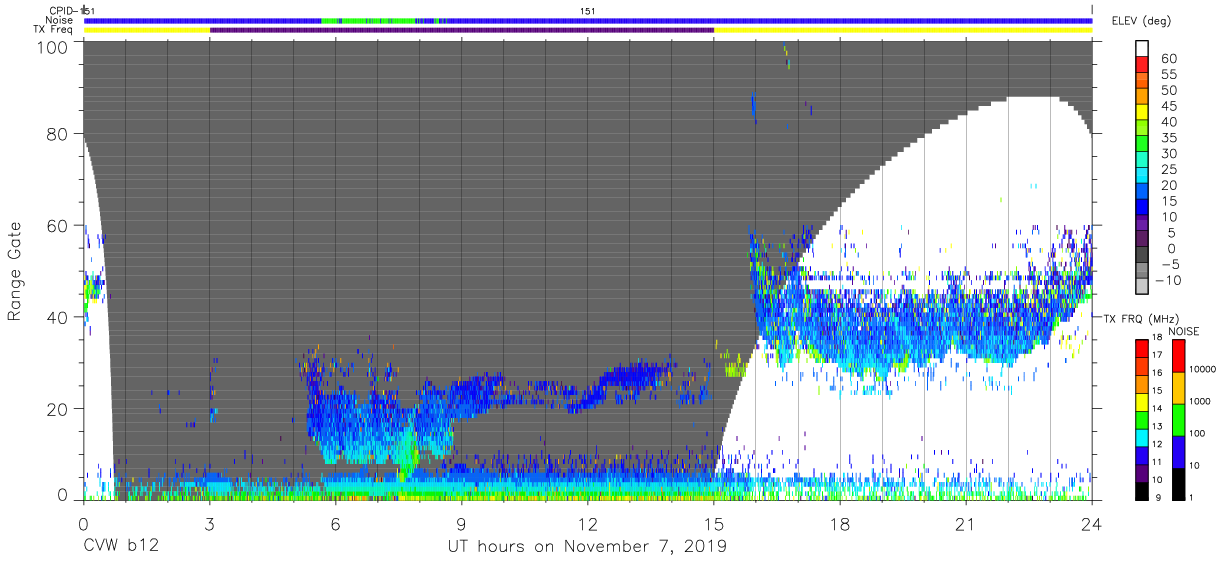
Task: Click the x-axis tick label '24'
Action: (1092, 524)
